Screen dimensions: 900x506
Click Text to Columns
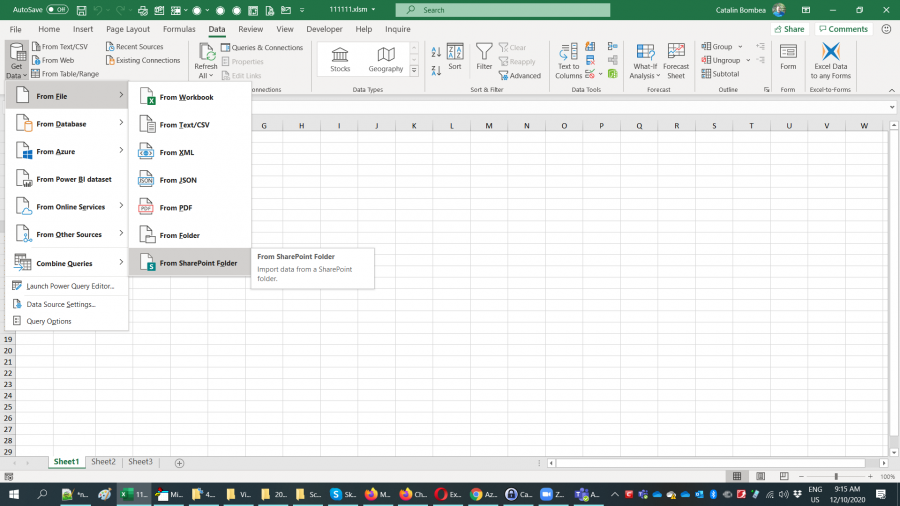pyautogui.click(x=568, y=61)
